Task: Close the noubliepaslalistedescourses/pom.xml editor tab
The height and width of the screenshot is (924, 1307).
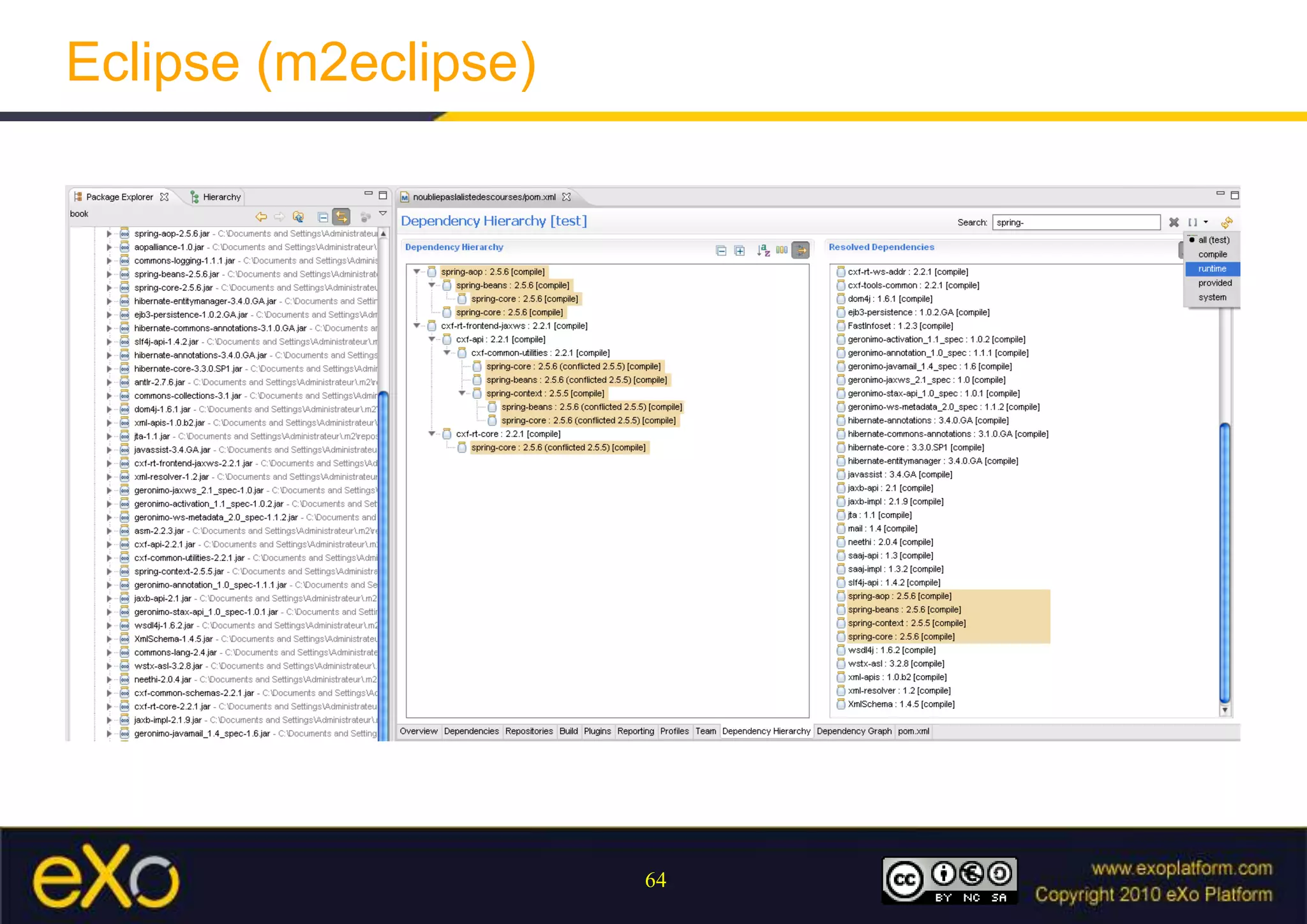Action: click(567, 197)
